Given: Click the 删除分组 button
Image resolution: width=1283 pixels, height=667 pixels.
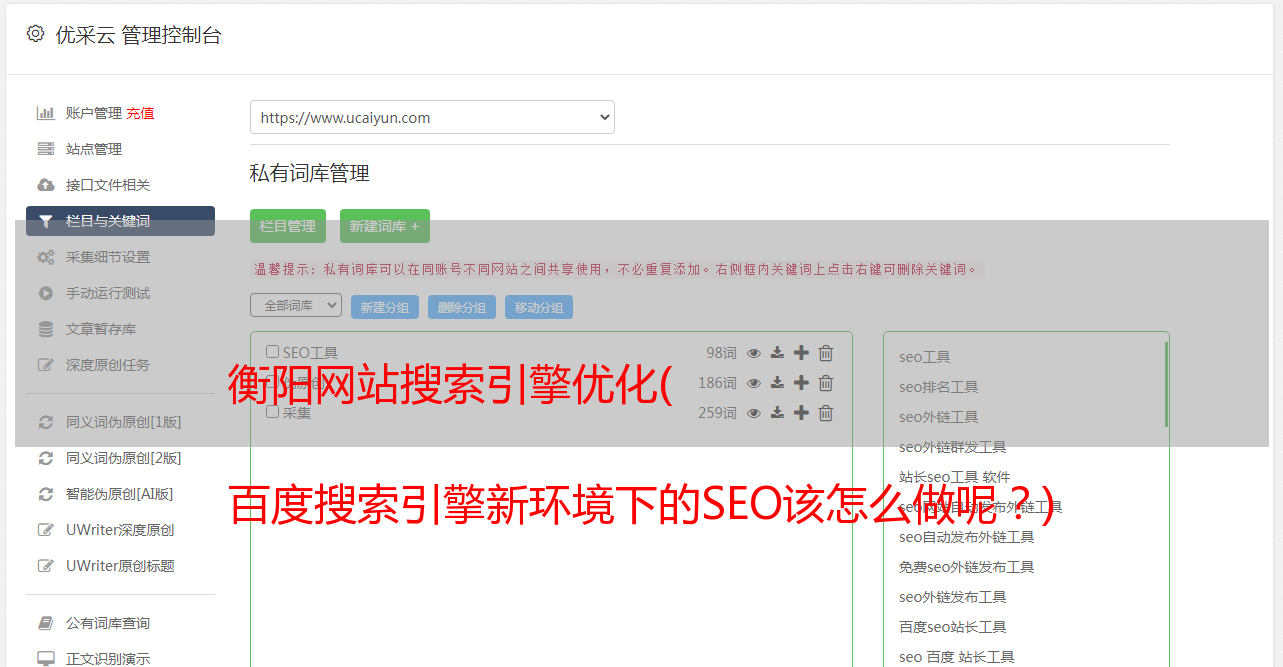Looking at the screenshot, I should [462, 307].
